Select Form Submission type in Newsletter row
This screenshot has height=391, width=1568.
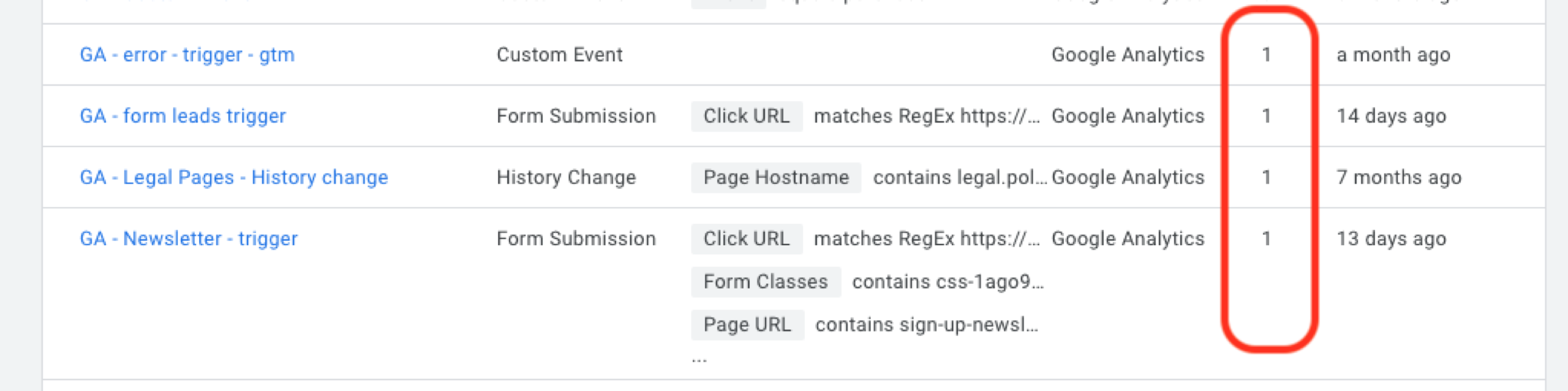(x=576, y=239)
